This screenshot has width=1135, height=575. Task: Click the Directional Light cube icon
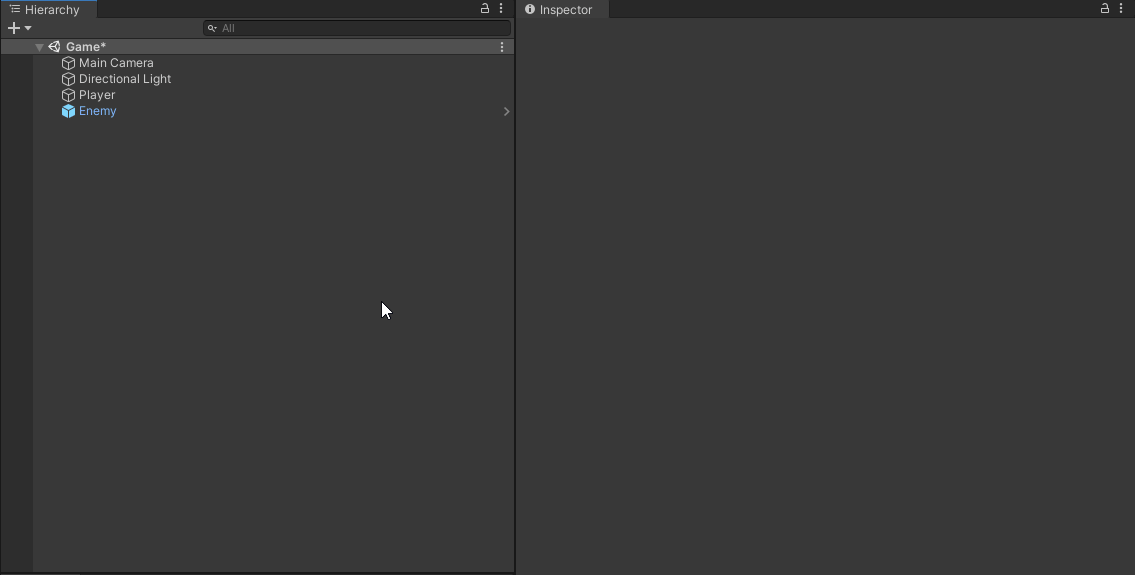(69, 79)
